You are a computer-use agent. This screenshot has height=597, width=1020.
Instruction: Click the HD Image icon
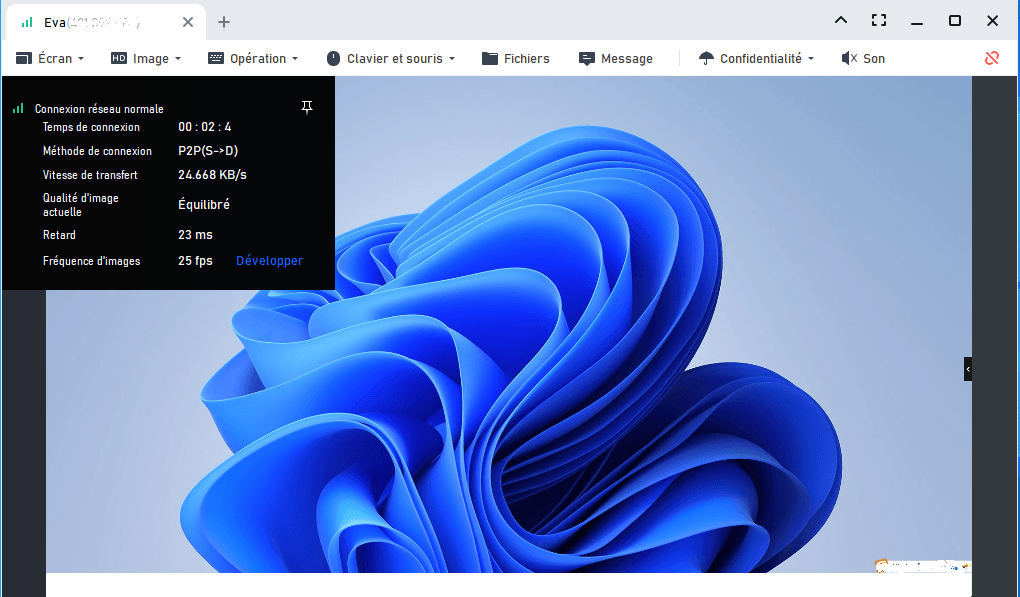coord(118,58)
